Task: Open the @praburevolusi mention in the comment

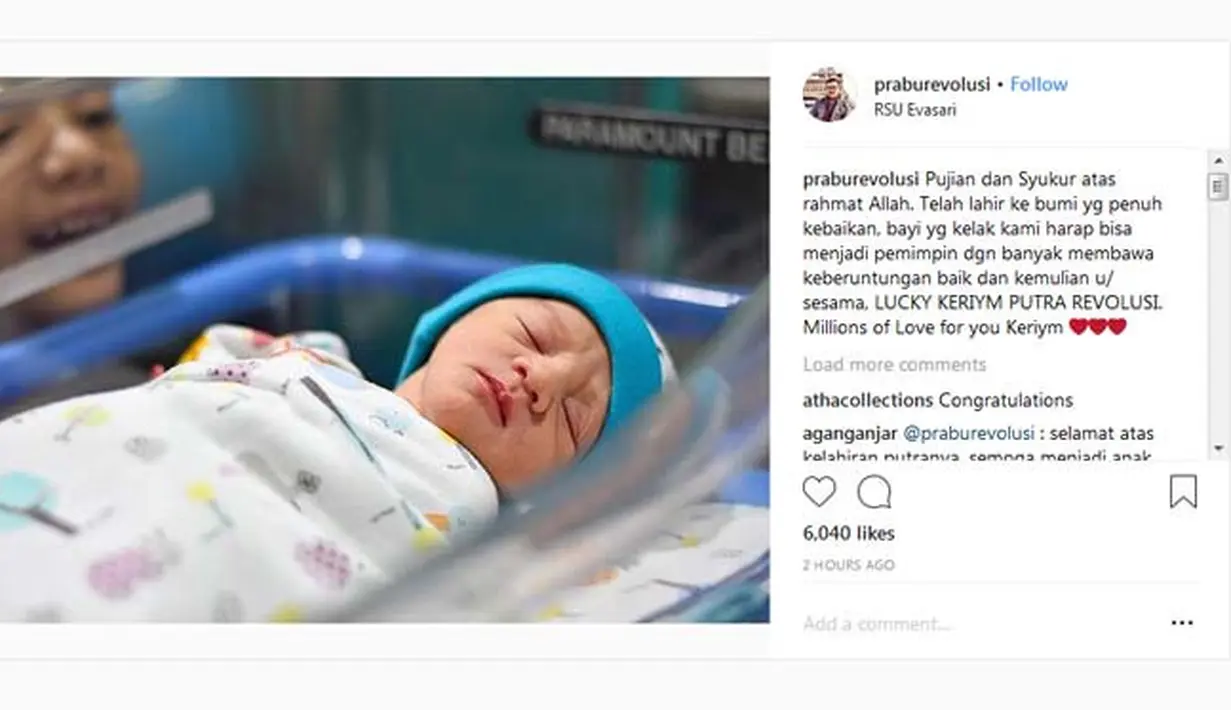Action: click(x=962, y=434)
